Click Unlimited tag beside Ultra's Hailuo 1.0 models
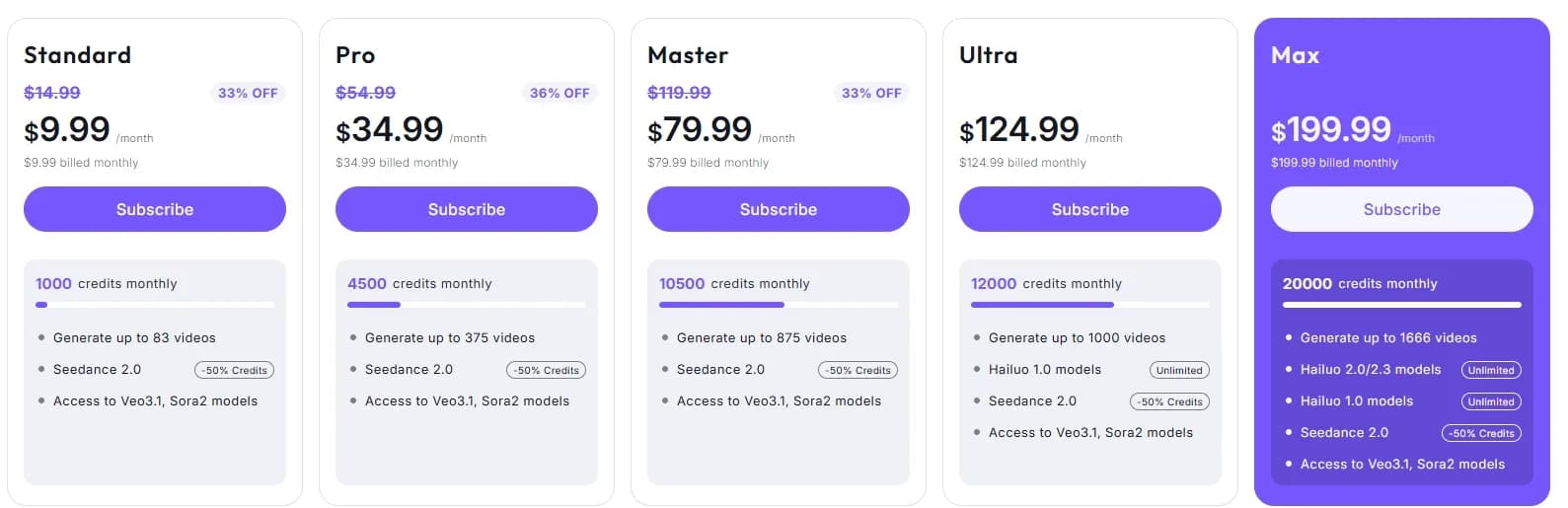 click(x=1179, y=370)
